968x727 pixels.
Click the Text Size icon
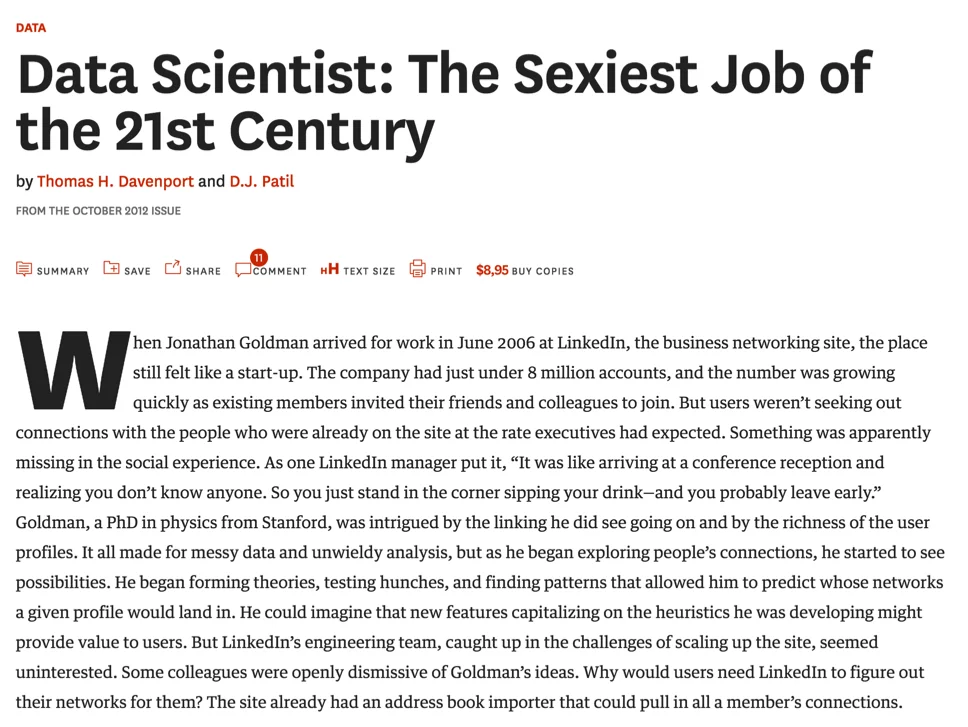coord(329,270)
